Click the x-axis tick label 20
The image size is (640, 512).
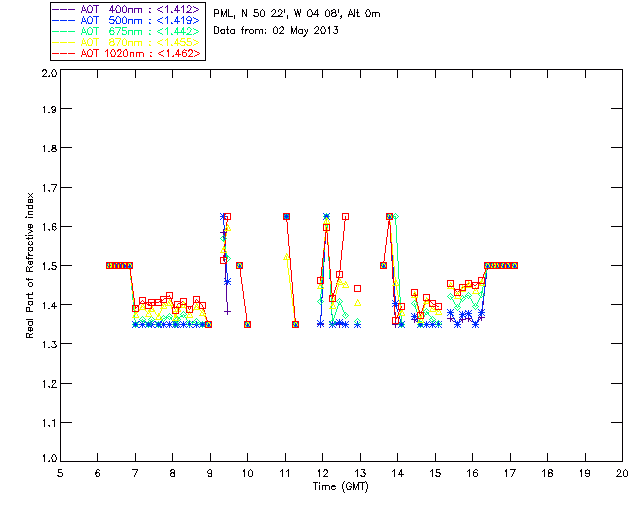coord(622,473)
